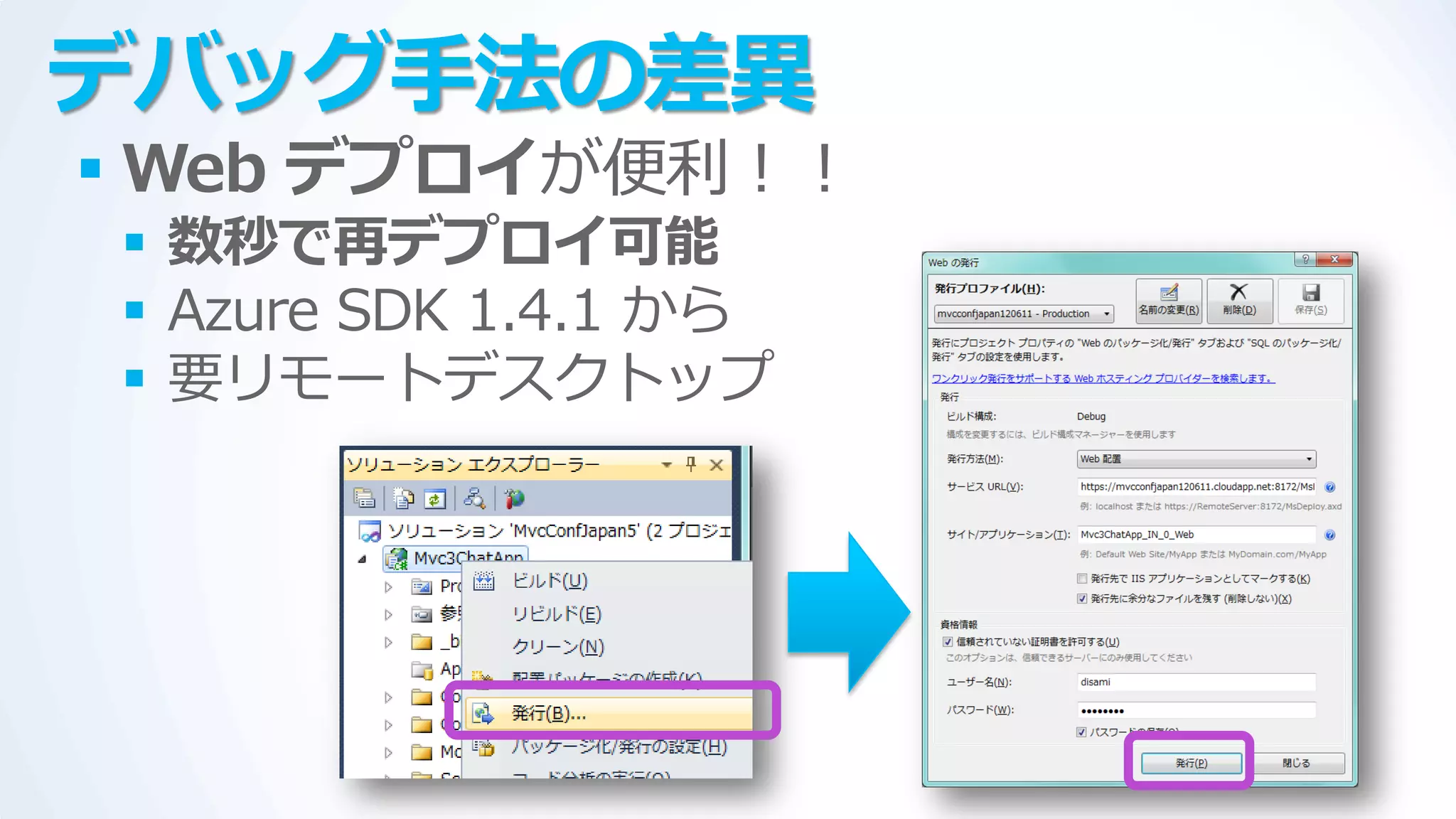Click the help icon beside サービス URL field
1456x819 pixels.
click(1330, 487)
